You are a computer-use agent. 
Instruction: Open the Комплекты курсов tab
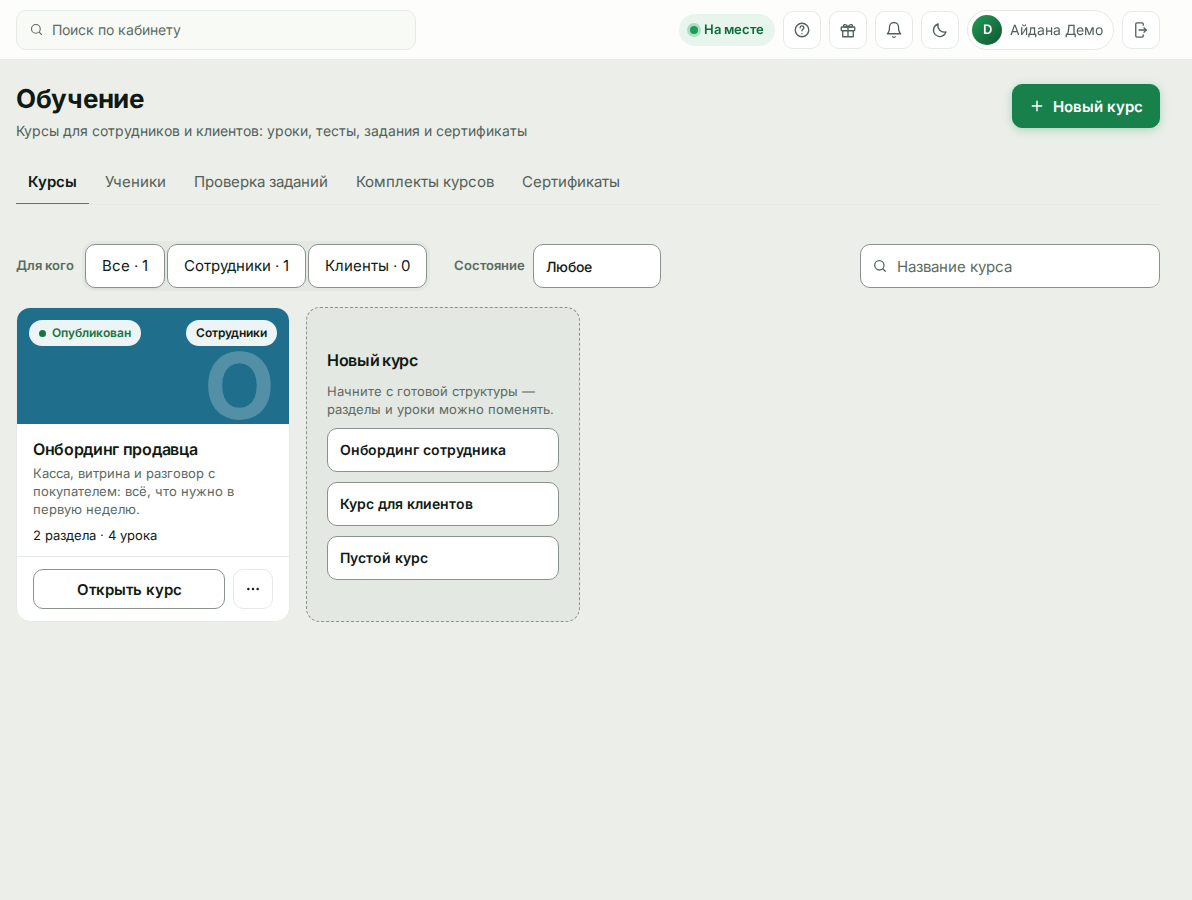tap(425, 182)
